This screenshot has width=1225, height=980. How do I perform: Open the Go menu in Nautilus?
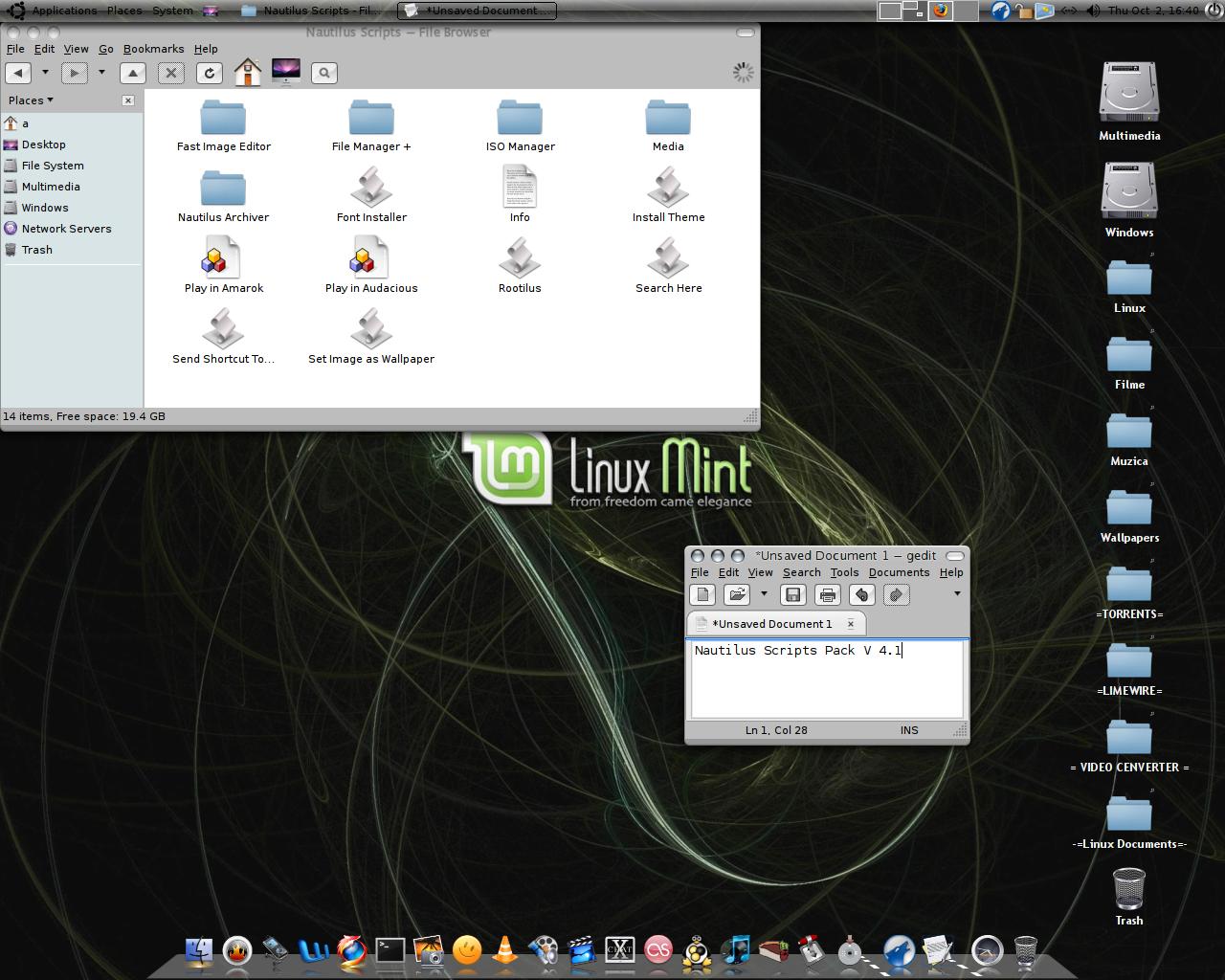point(106,49)
